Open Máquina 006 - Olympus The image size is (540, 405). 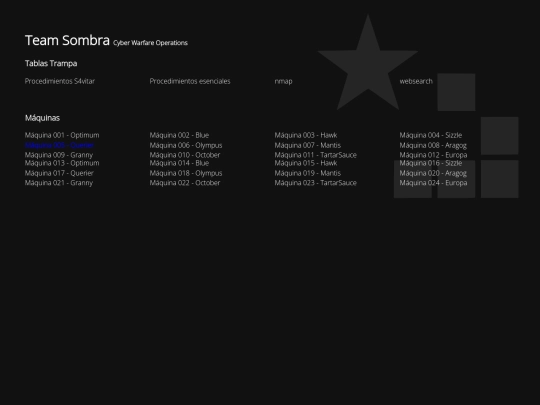tap(186, 145)
